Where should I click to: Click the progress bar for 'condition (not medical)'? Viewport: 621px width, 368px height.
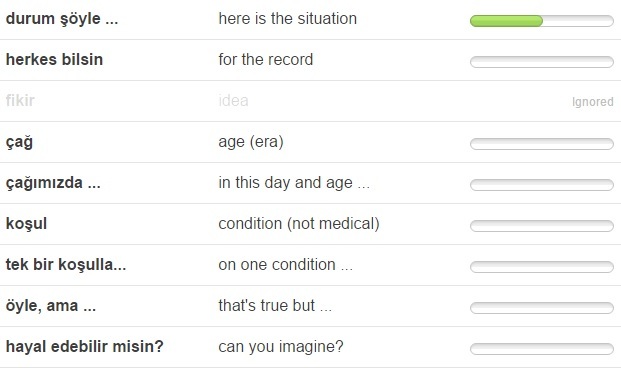tap(541, 226)
